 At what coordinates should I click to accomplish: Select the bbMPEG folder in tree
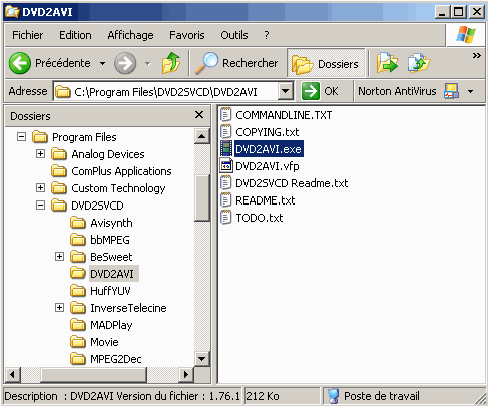[x=110, y=240]
